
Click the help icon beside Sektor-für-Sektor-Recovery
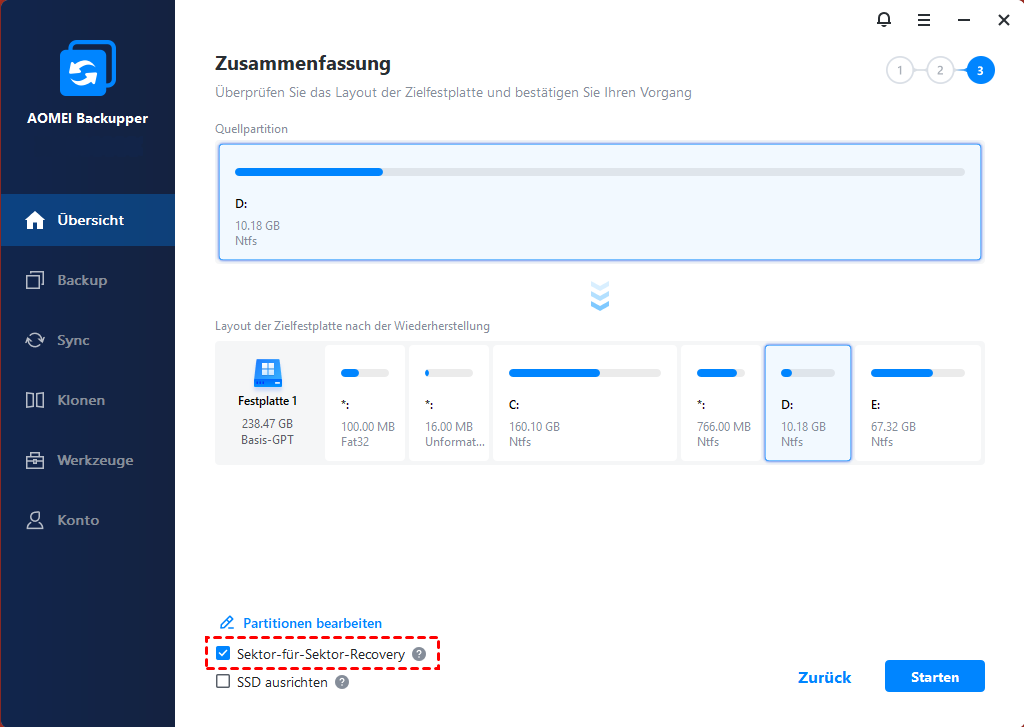(x=419, y=654)
